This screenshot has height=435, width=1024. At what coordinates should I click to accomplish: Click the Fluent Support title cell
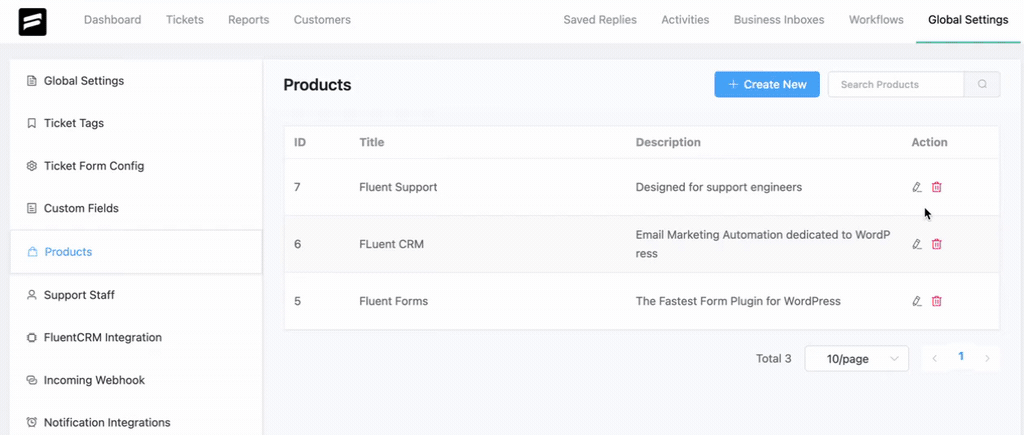click(398, 187)
